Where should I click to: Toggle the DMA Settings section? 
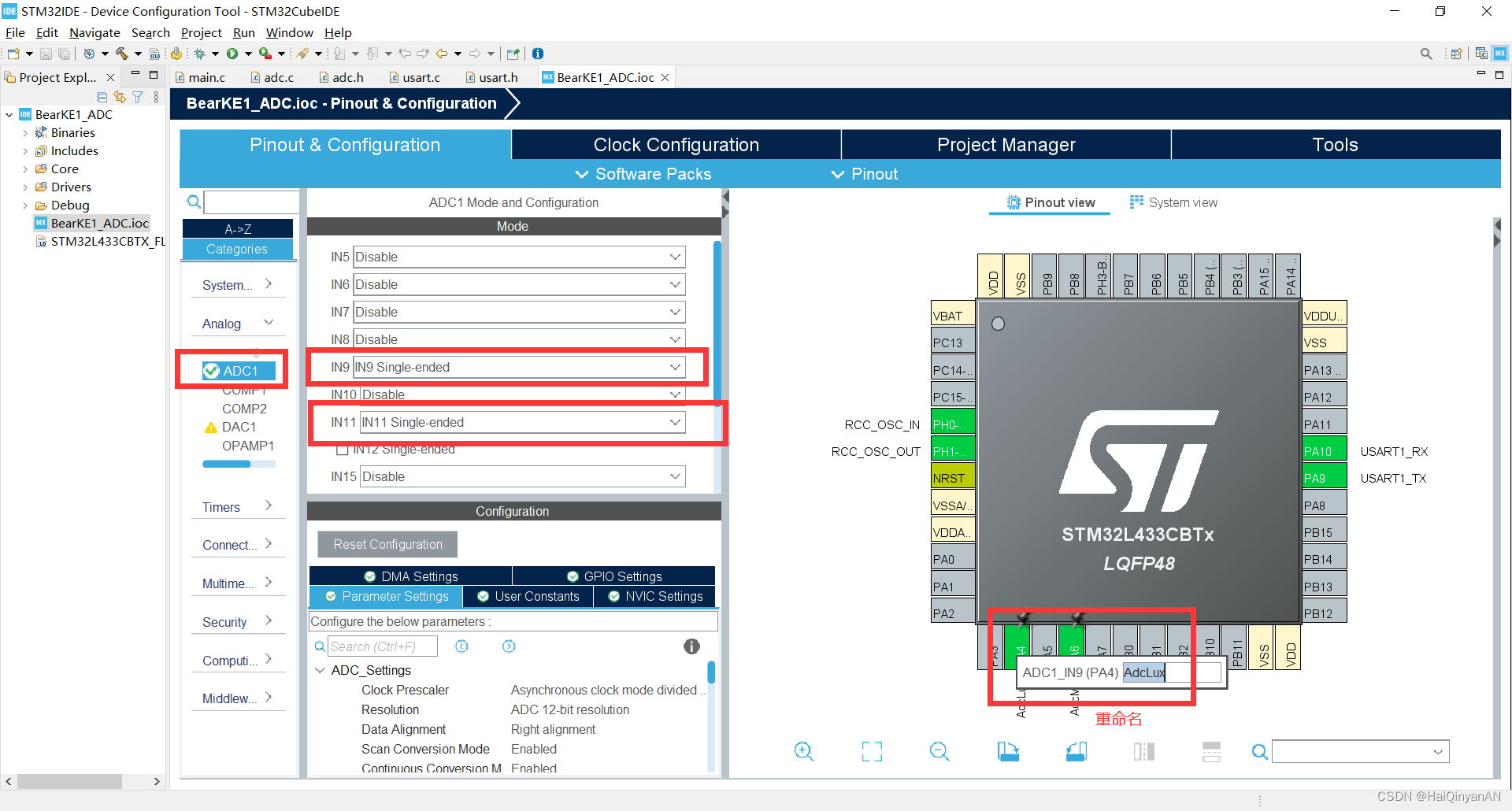(x=410, y=576)
